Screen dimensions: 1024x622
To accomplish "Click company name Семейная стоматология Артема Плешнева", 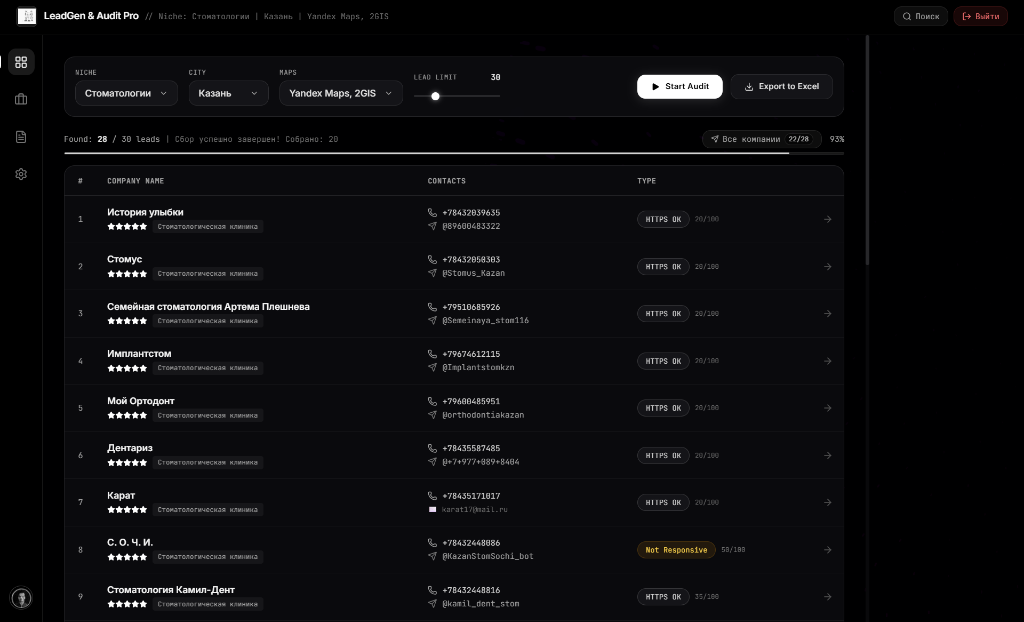I will pos(208,306).
